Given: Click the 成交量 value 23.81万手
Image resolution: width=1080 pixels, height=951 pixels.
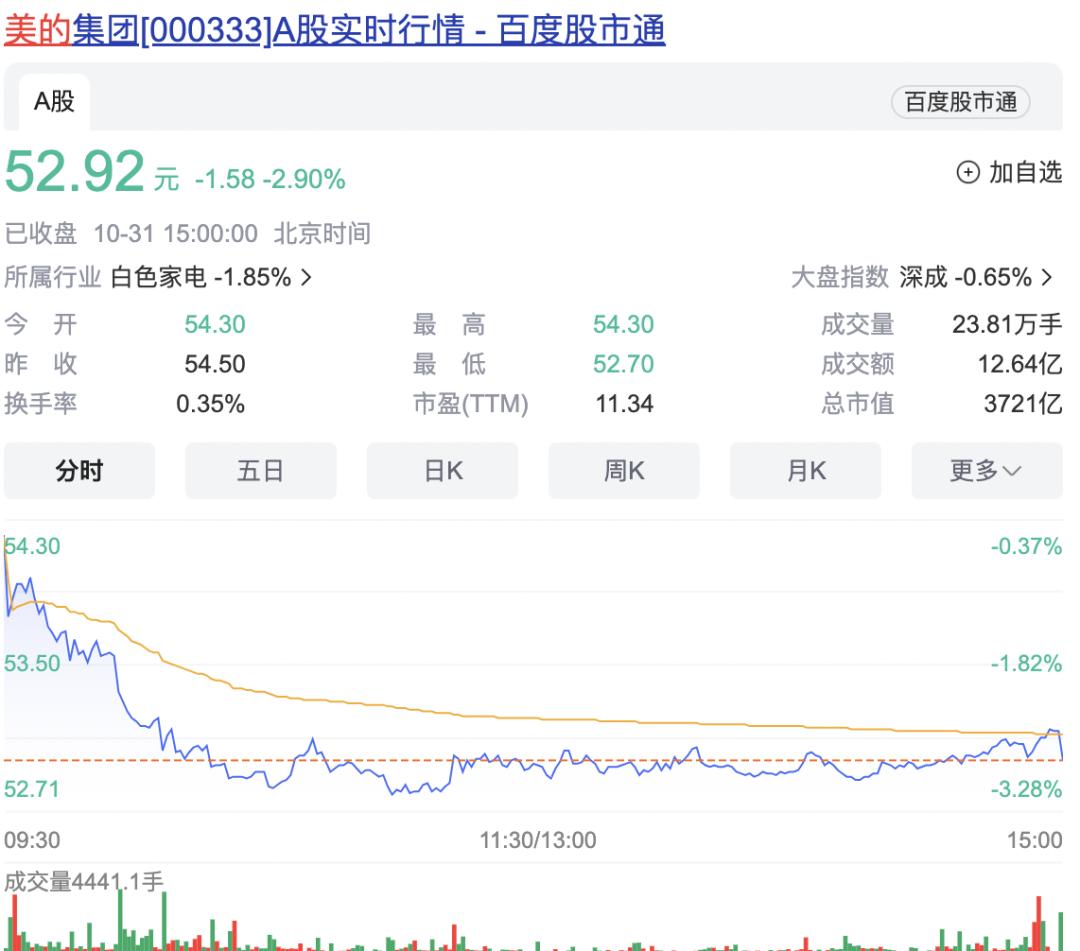Looking at the screenshot, I should click(1007, 324).
